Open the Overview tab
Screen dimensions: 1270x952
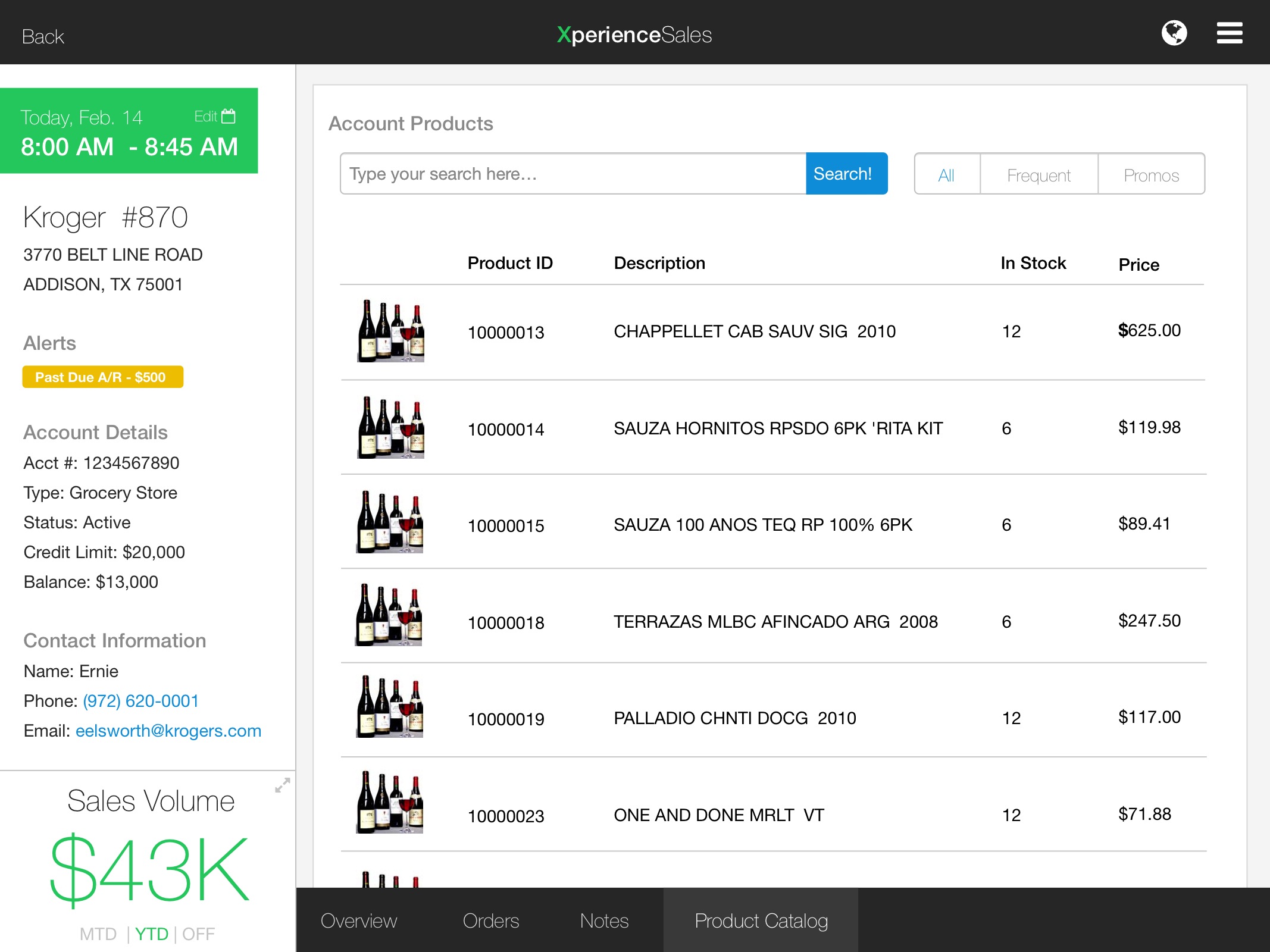359,920
